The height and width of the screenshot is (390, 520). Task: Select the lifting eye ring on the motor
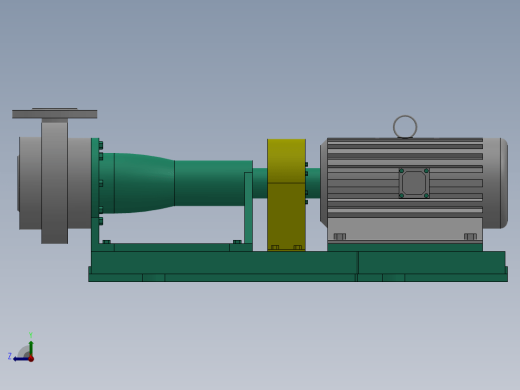pos(405,127)
